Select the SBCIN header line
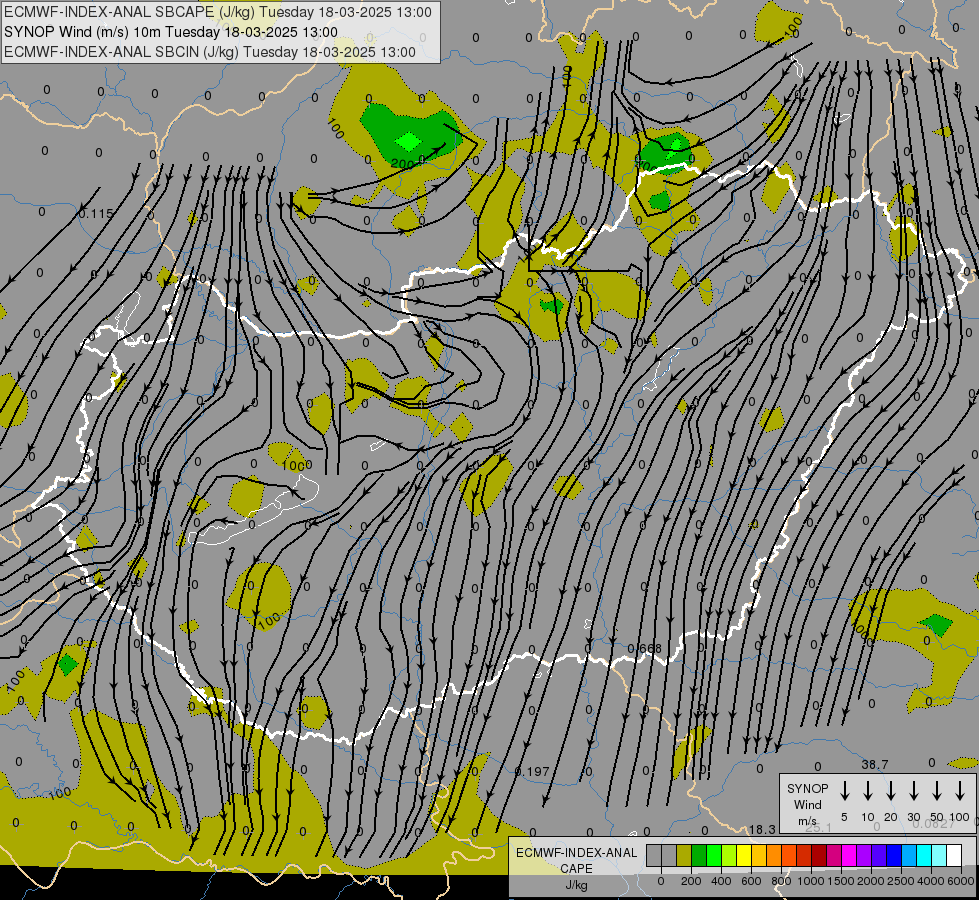Viewport: 979px width, 900px height. click(x=210, y=52)
